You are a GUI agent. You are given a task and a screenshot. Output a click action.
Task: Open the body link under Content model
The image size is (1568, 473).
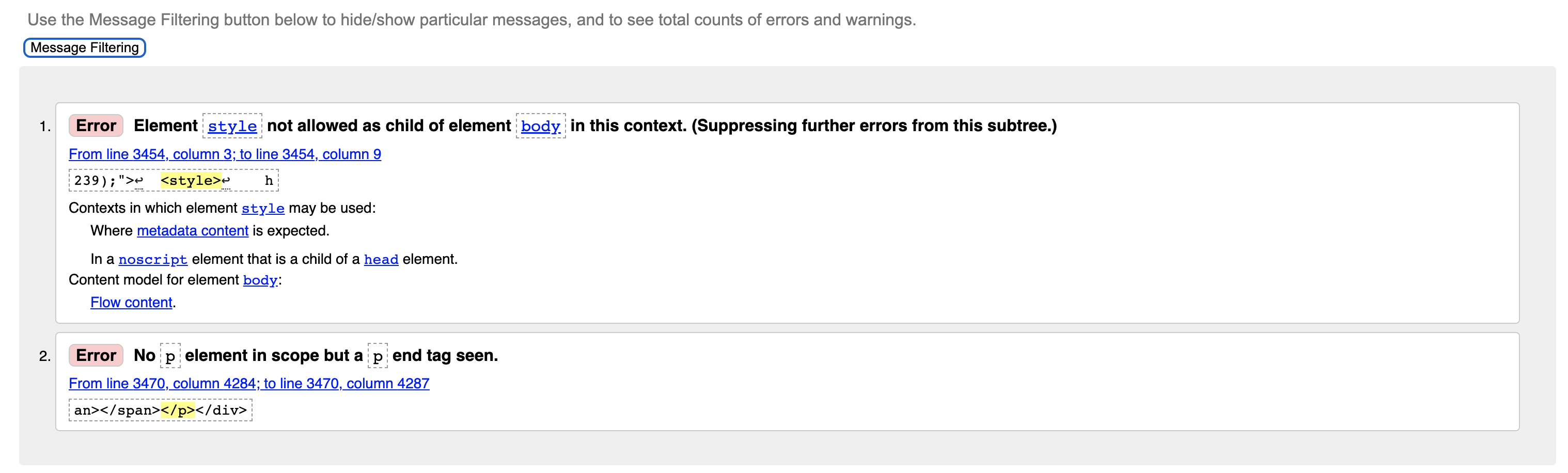coord(259,280)
